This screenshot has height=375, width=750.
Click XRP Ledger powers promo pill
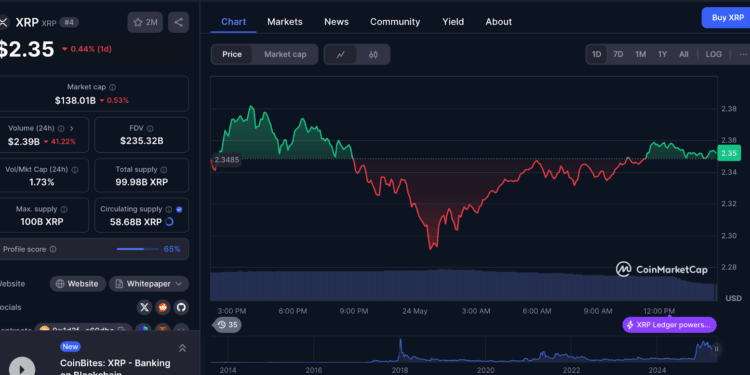tap(669, 325)
